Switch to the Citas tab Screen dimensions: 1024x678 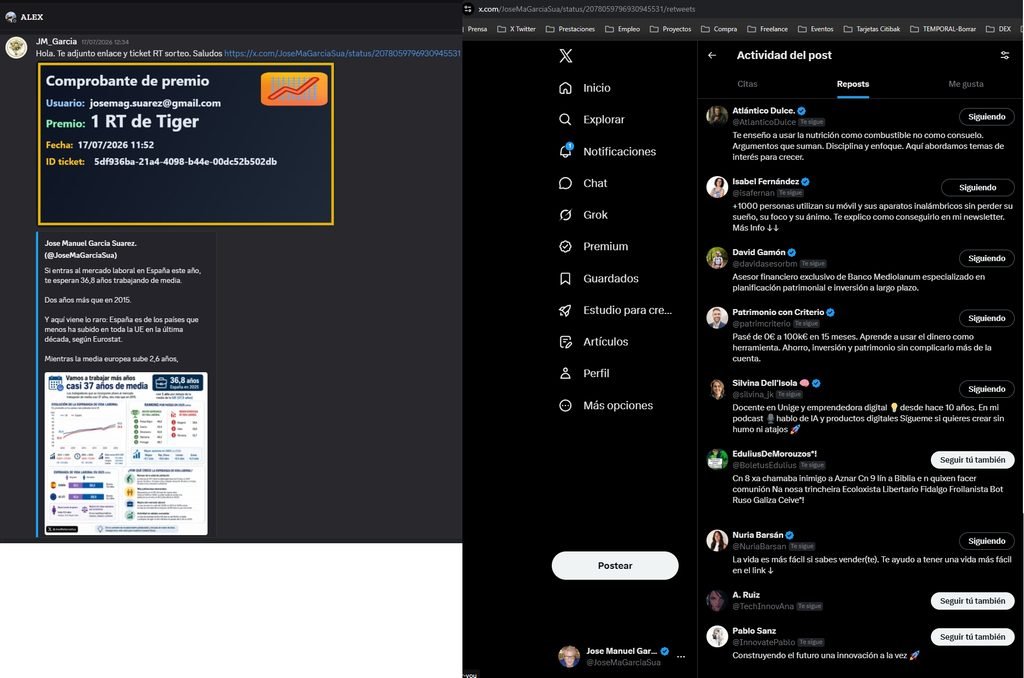click(747, 84)
